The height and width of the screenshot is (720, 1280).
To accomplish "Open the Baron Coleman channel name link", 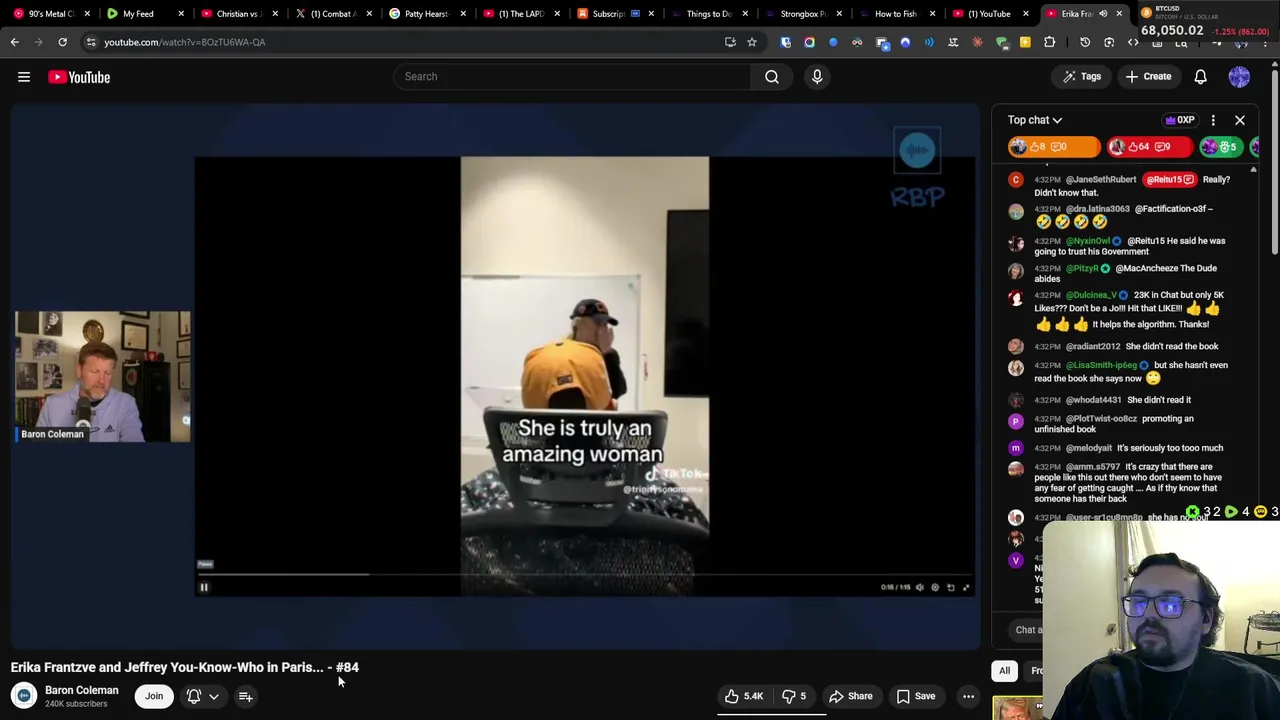I will click(81, 690).
